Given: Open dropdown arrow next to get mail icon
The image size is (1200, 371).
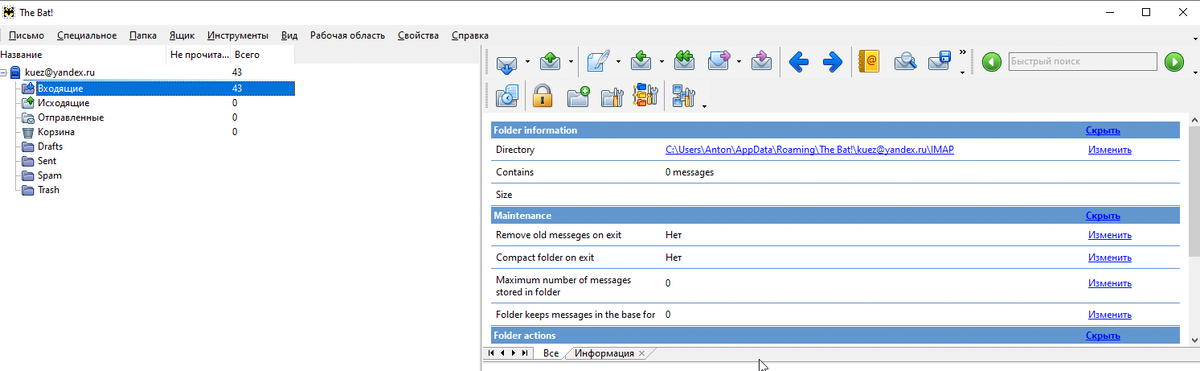Looking at the screenshot, I should (x=527, y=62).
